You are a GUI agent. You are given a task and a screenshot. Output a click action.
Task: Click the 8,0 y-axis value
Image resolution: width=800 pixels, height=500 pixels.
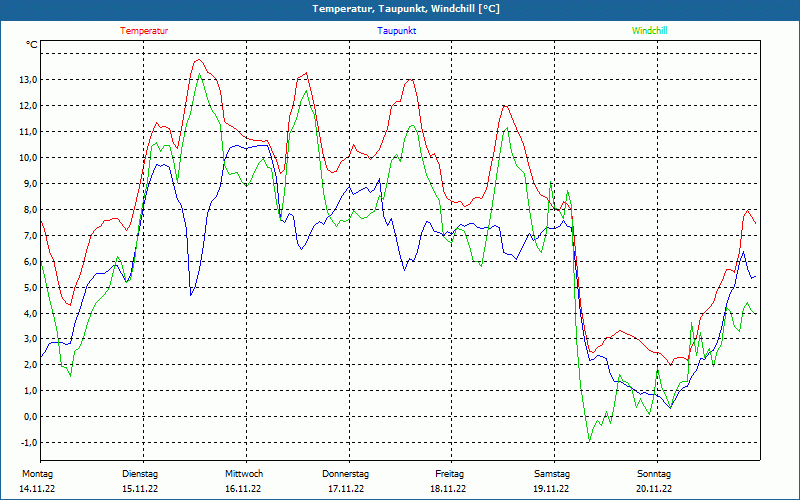point(30,210)
